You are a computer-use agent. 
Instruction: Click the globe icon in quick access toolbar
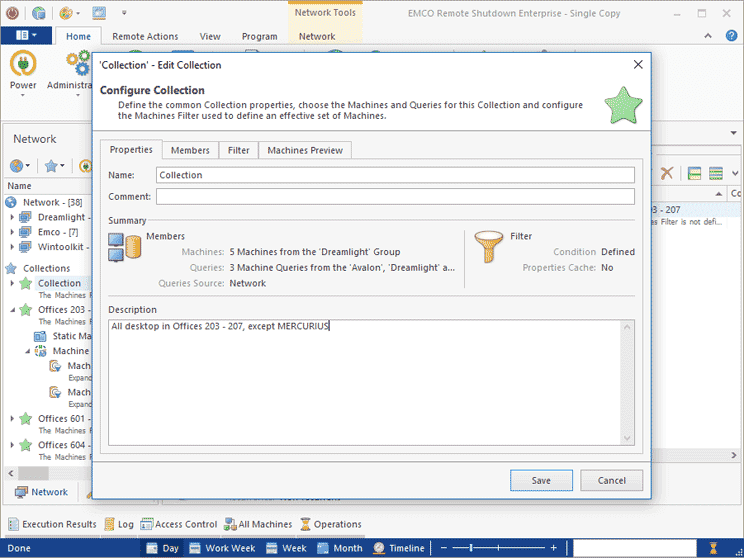click(x=38, y=13)
